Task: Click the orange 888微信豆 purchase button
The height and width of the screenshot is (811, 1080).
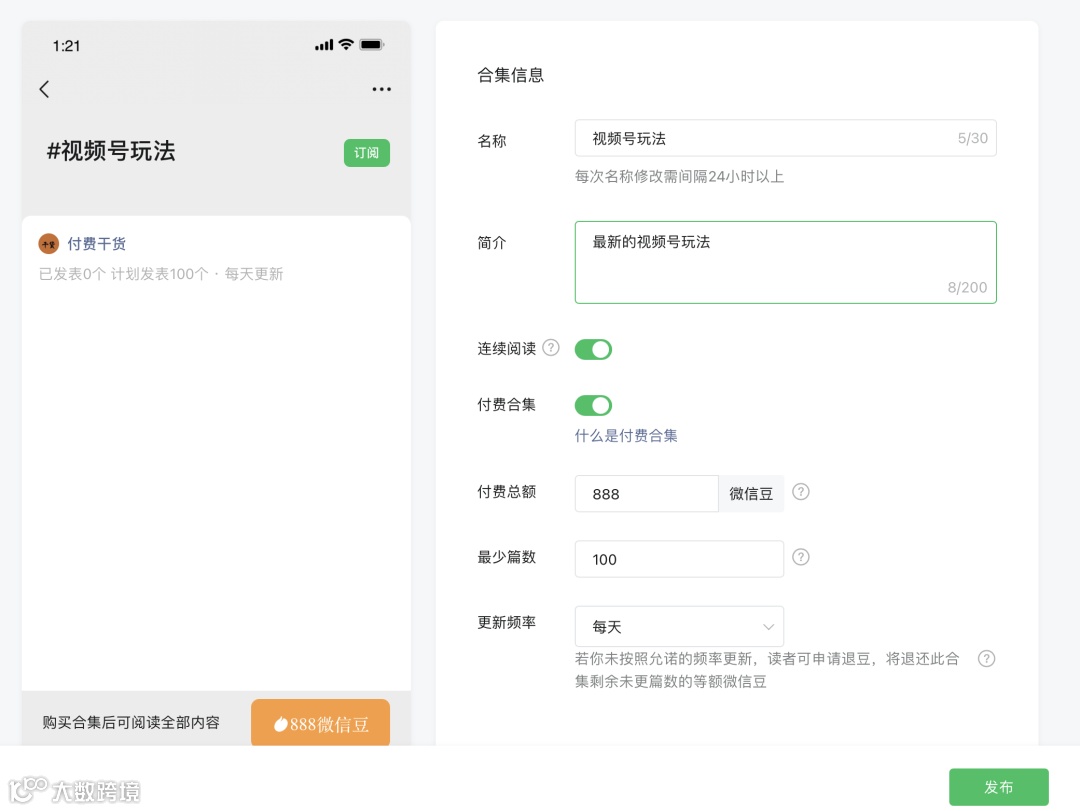Action: (320, 723)
